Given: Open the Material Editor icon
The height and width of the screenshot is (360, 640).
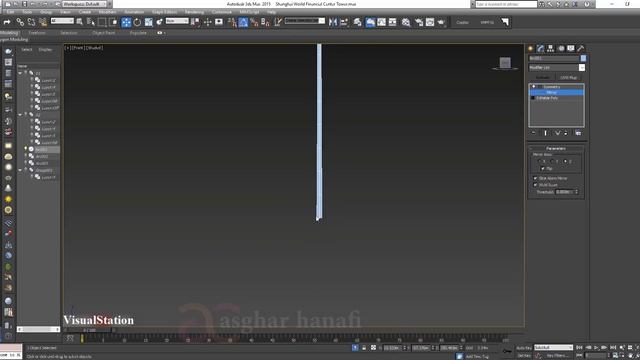Looking at the screenshot, I should point(406,22).
